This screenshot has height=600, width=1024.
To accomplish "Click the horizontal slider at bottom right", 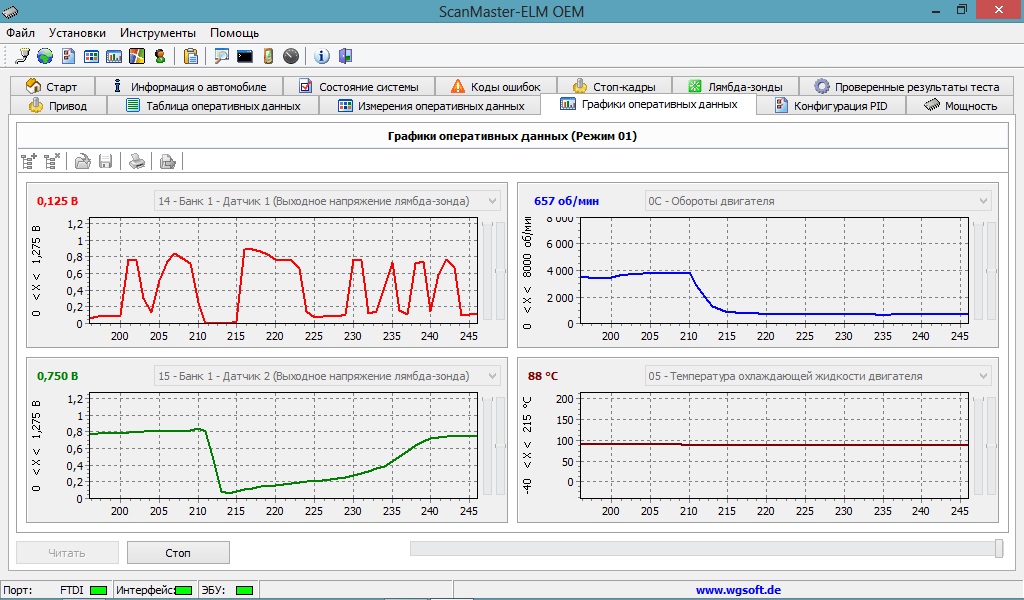I will [998, 548].
